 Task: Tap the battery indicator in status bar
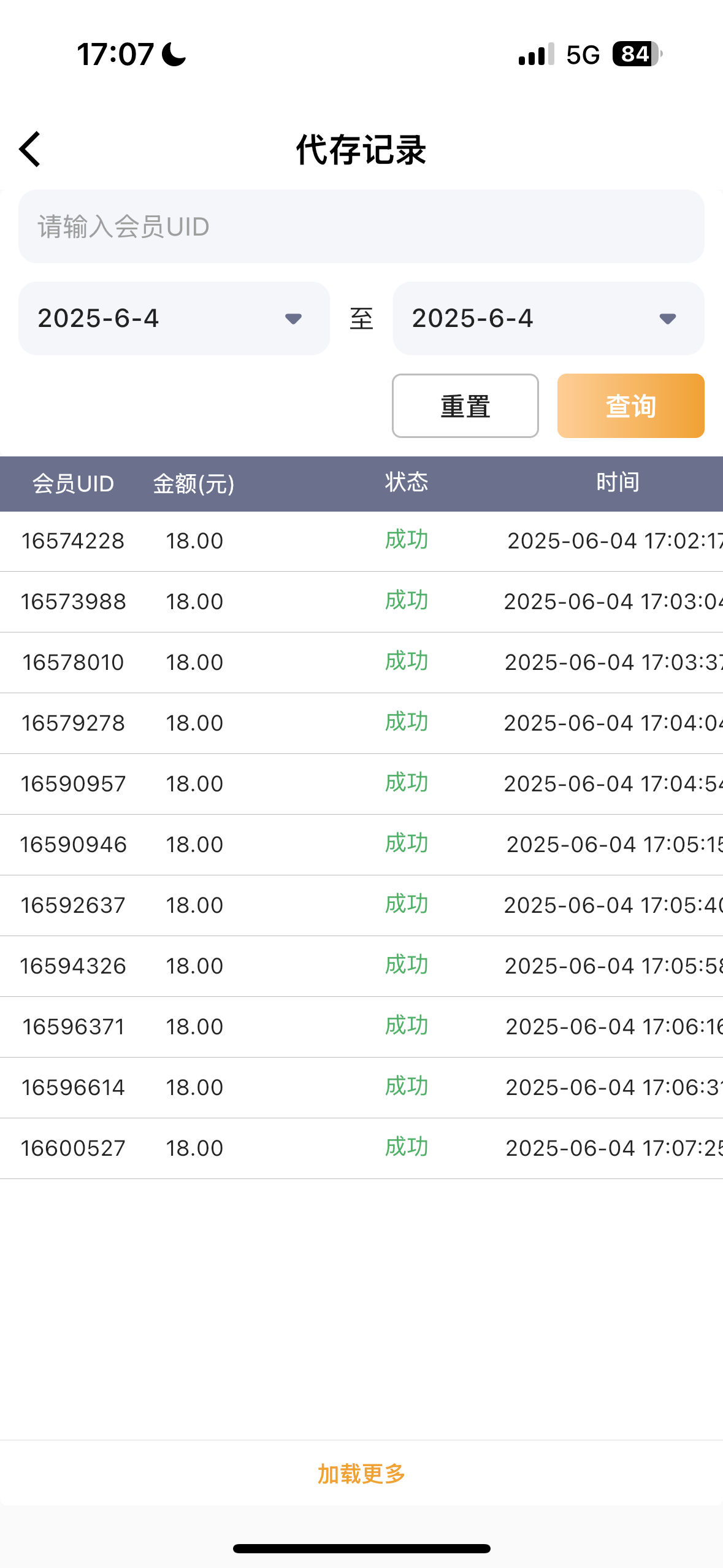click(637, 54)
